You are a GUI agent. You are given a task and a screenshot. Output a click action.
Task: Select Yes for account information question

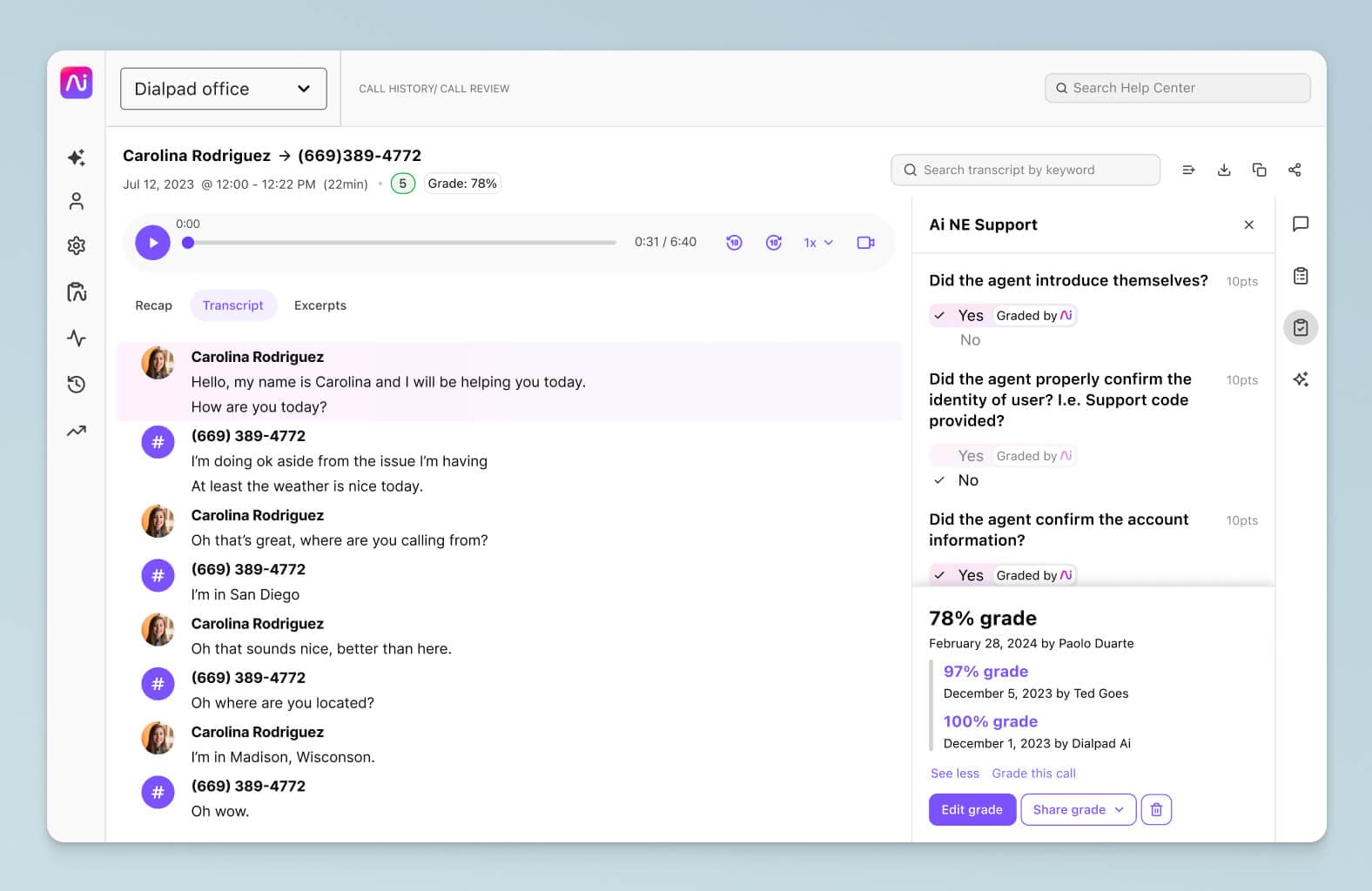click(970, 575)
